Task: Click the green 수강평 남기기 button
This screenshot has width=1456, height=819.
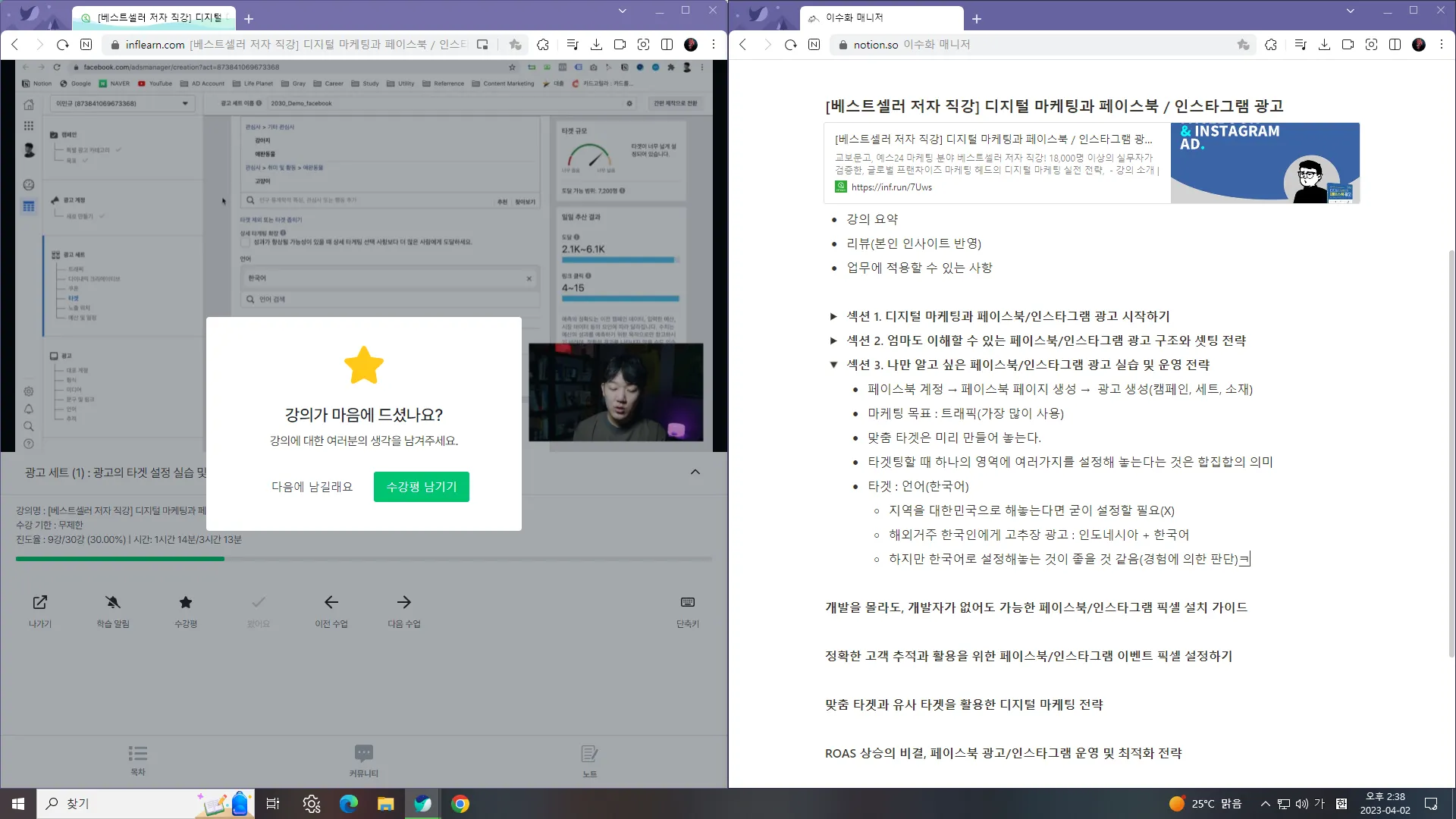Action: 421,487
